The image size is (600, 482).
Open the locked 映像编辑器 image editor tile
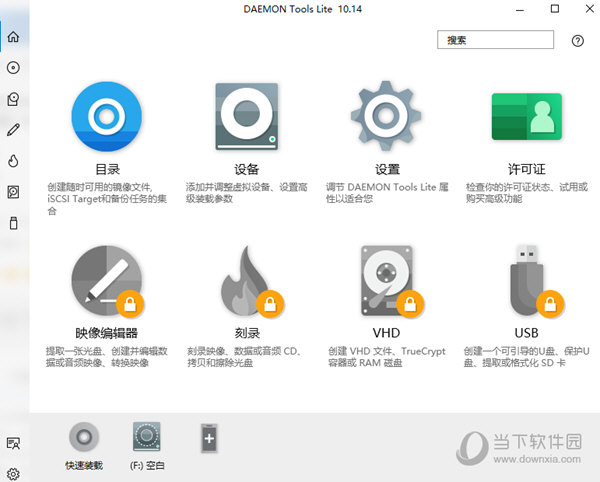click(107, 281)
